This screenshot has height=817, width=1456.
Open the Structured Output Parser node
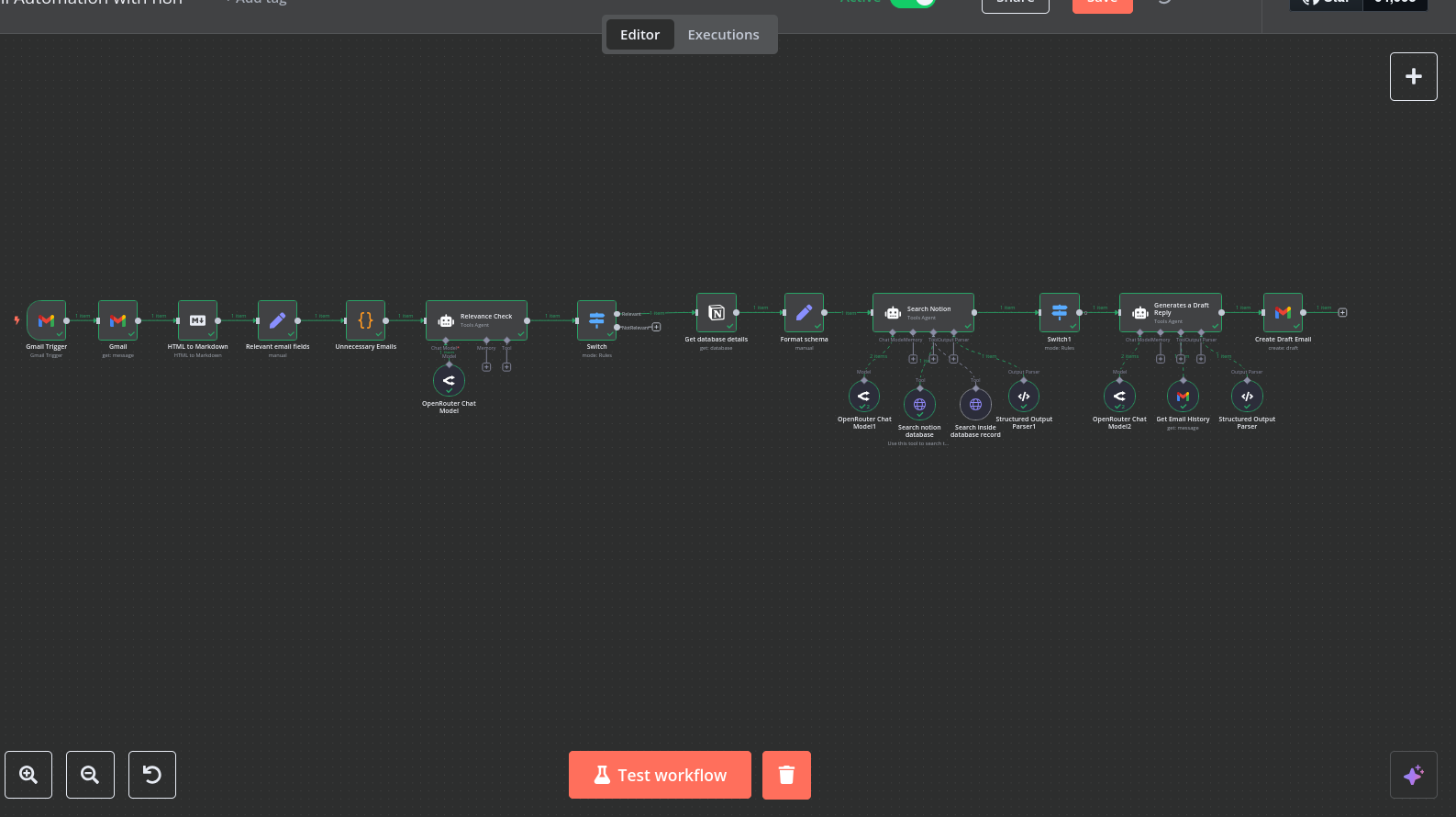[1247, 397]
